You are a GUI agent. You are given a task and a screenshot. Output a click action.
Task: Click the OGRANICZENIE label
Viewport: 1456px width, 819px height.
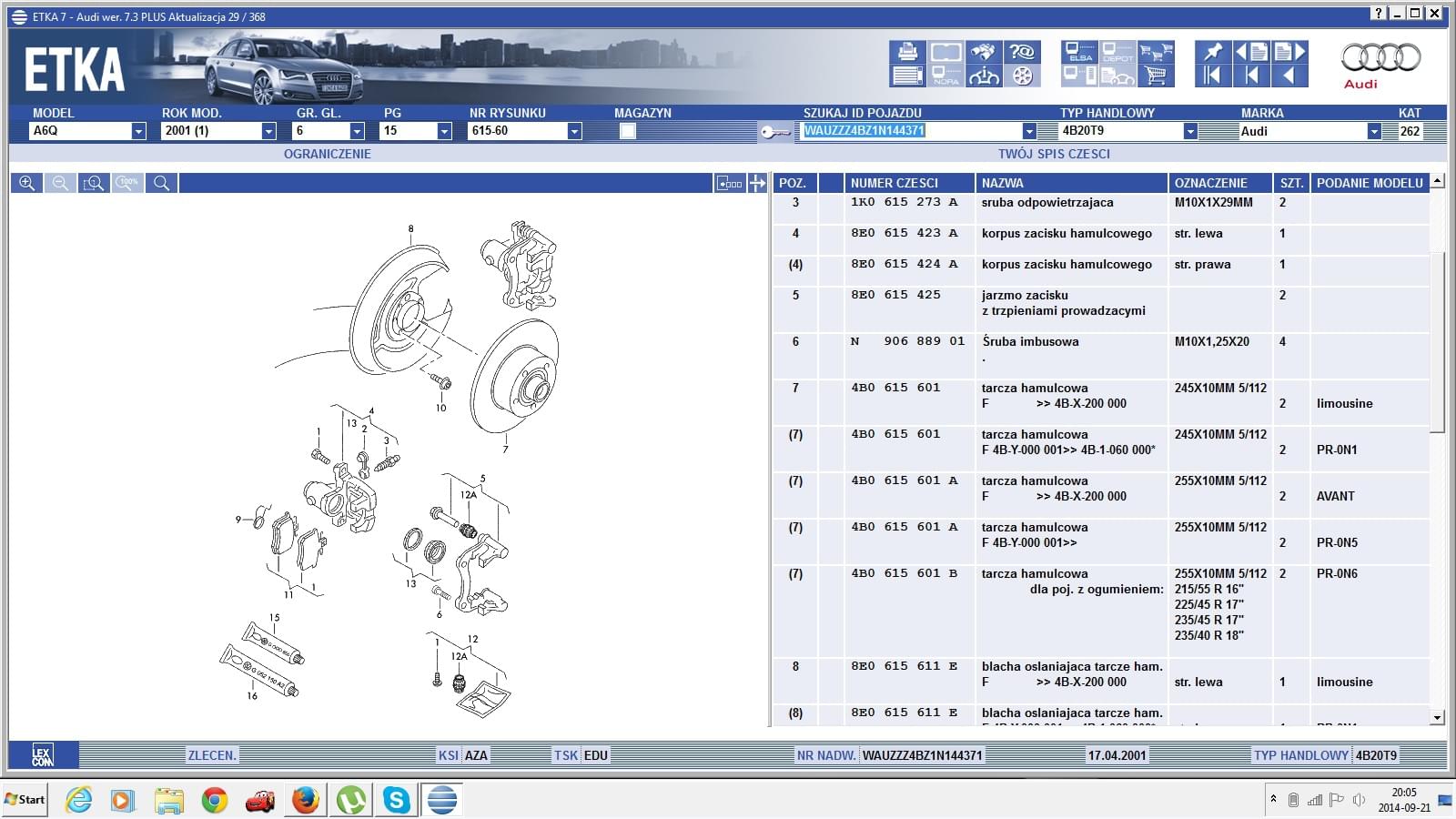327,154
